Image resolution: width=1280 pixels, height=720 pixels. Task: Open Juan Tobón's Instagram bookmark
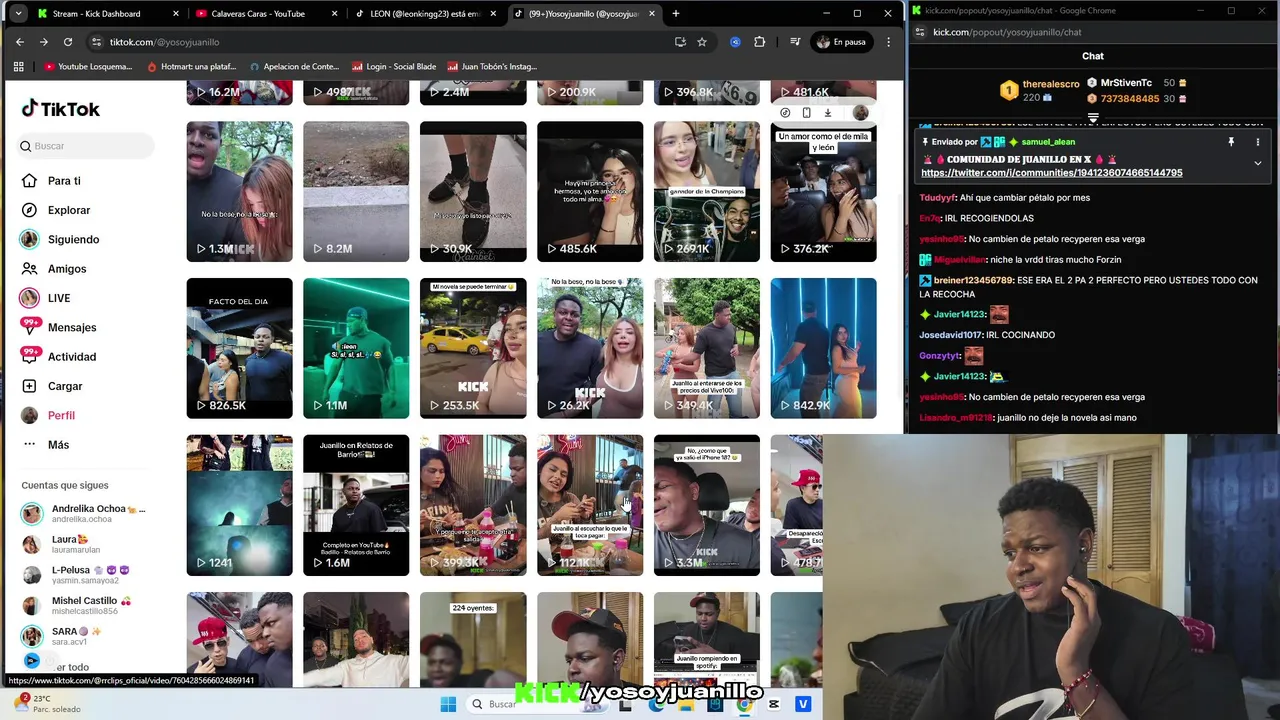(x=492, y=67)
